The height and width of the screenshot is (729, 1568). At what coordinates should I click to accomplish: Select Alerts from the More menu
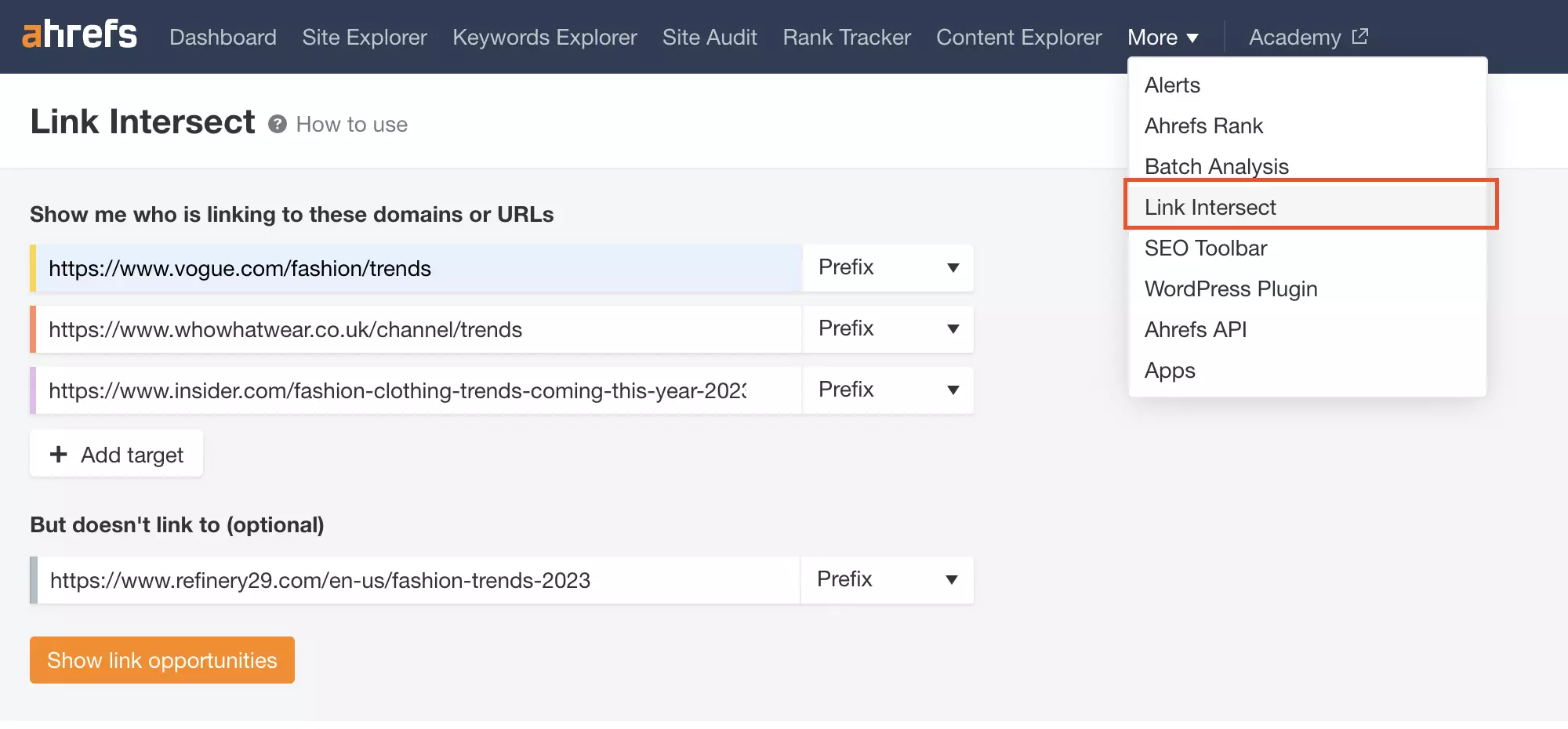pos(1307,85)
